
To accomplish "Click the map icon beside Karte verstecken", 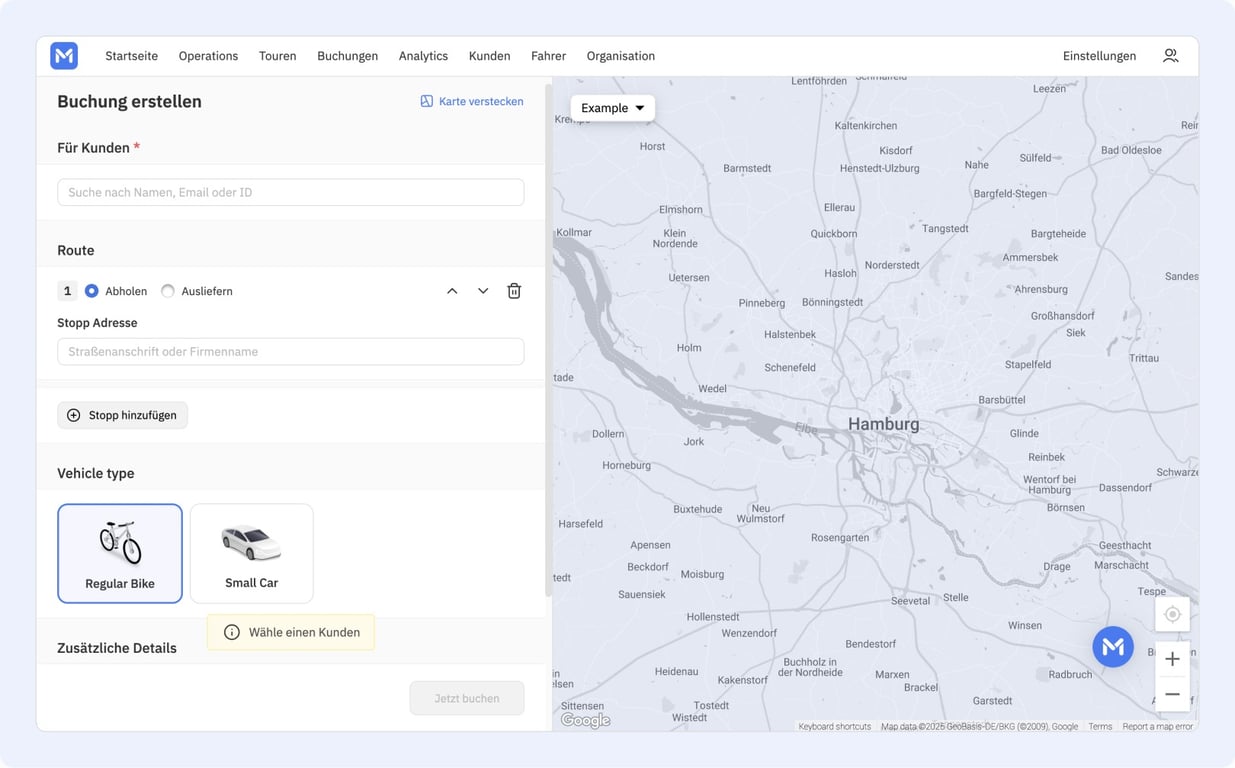I will (427, 101).
